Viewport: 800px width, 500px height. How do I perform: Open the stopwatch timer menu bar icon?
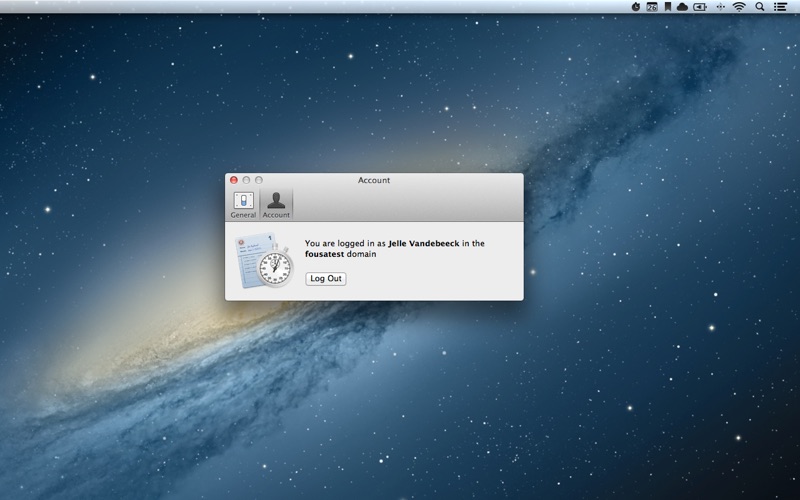[x=636, y=7]
